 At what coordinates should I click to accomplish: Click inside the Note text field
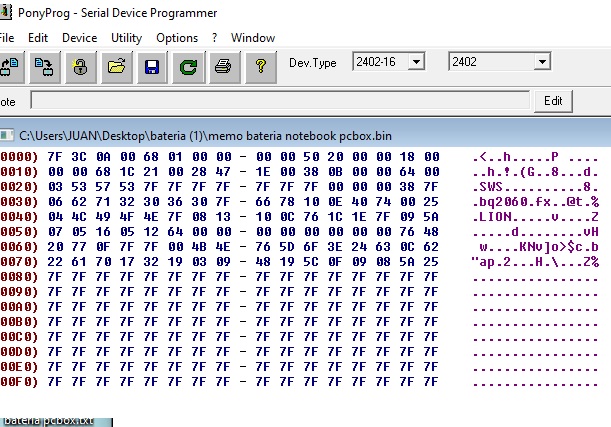tap(280, 101)
